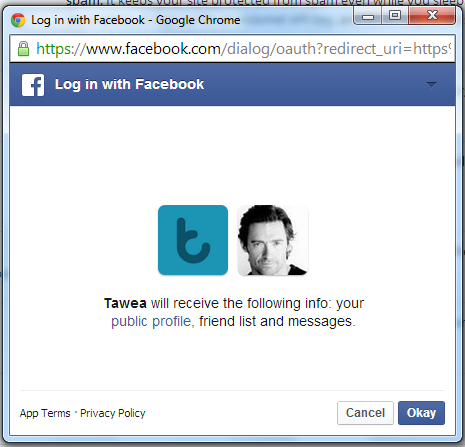Maximize the Log in with Facebook window
Viewport: 465px width, 447px height.
click(x=395, y=16)
